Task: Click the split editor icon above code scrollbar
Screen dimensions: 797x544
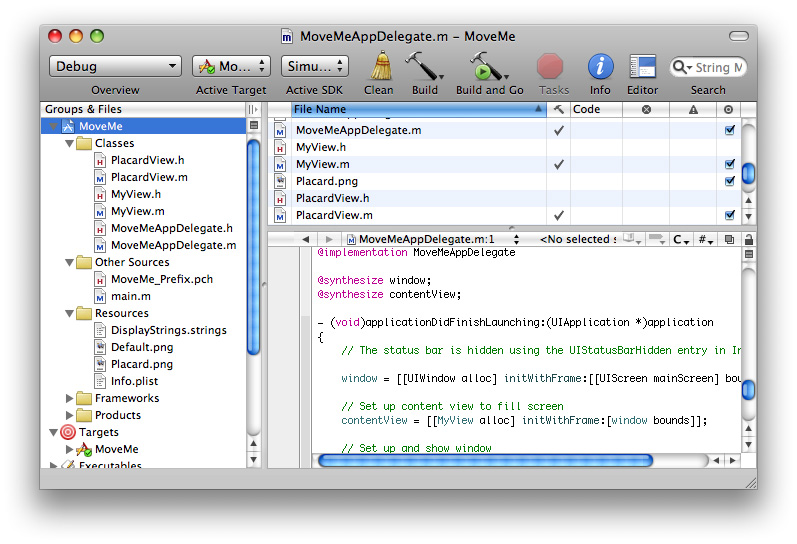Action: click(749, 254)
